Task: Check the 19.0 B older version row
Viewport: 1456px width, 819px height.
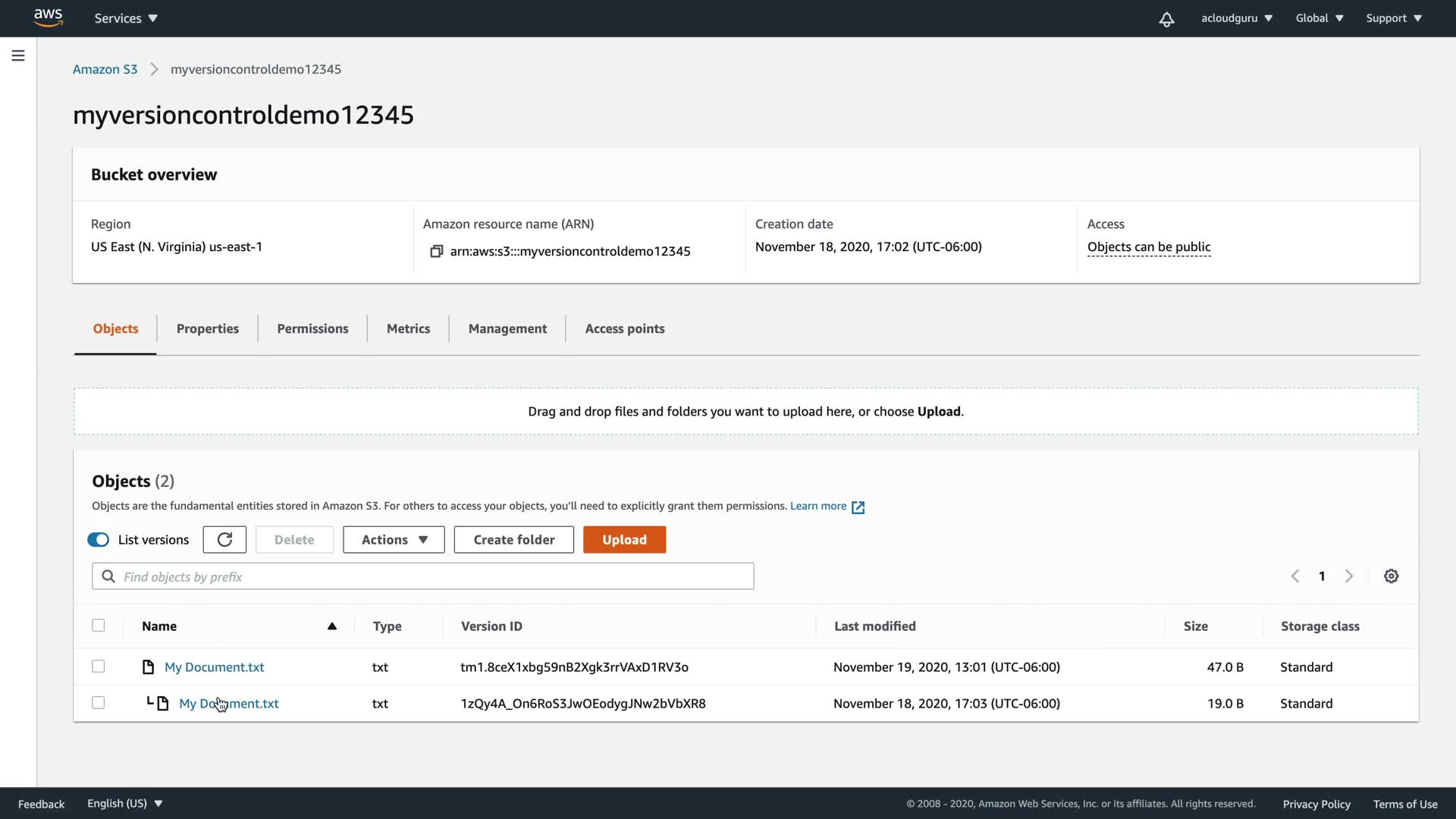Action: pos(99,703)
